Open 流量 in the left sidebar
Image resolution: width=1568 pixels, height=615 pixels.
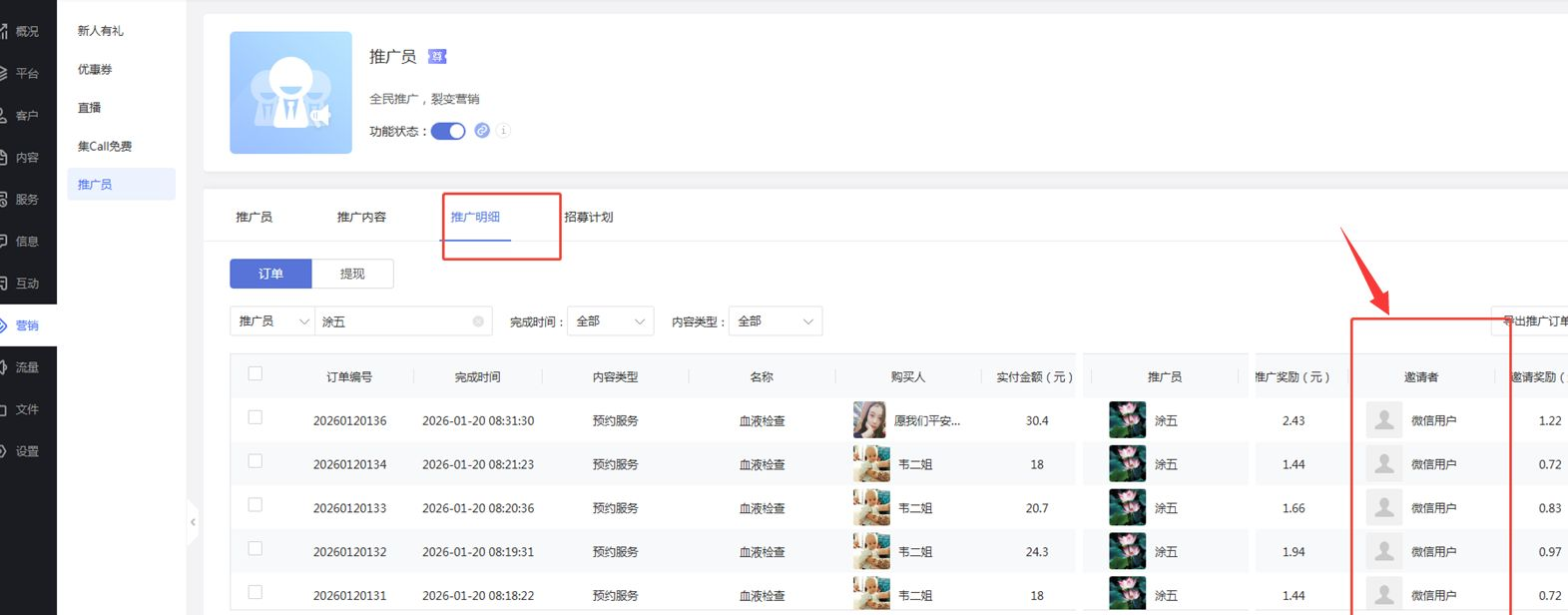[27, 367]
